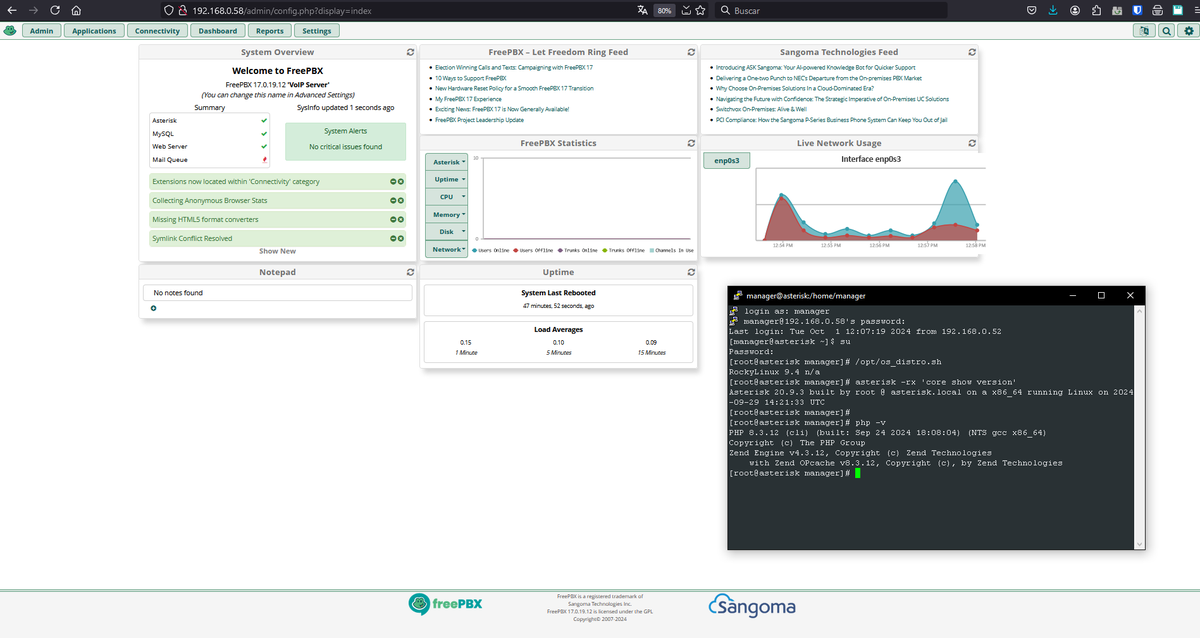
Task: Save to Pocket icon in browser toolbar
Action: click(x=1030, y=9)
